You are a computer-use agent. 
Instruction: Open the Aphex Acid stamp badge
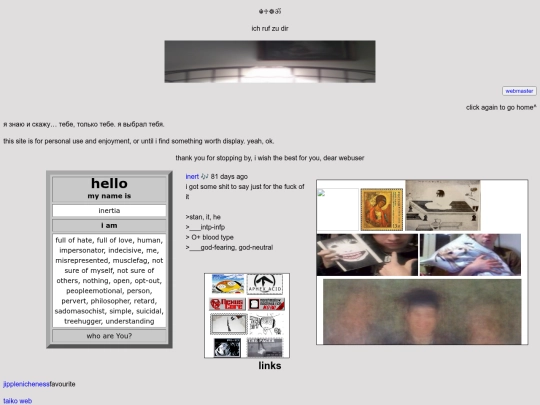[265, 284]
